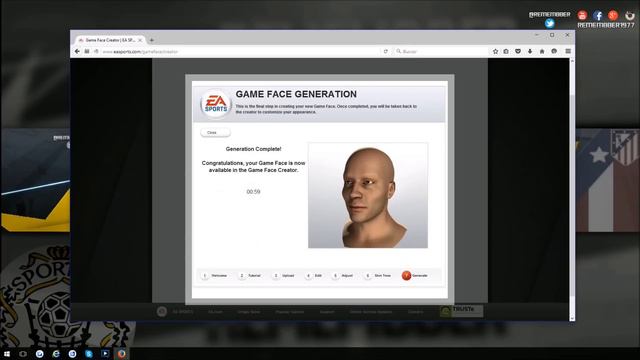Open the Firefox hamburger menu
Screen dimensions: 640x360
click(x=568, y=51)
